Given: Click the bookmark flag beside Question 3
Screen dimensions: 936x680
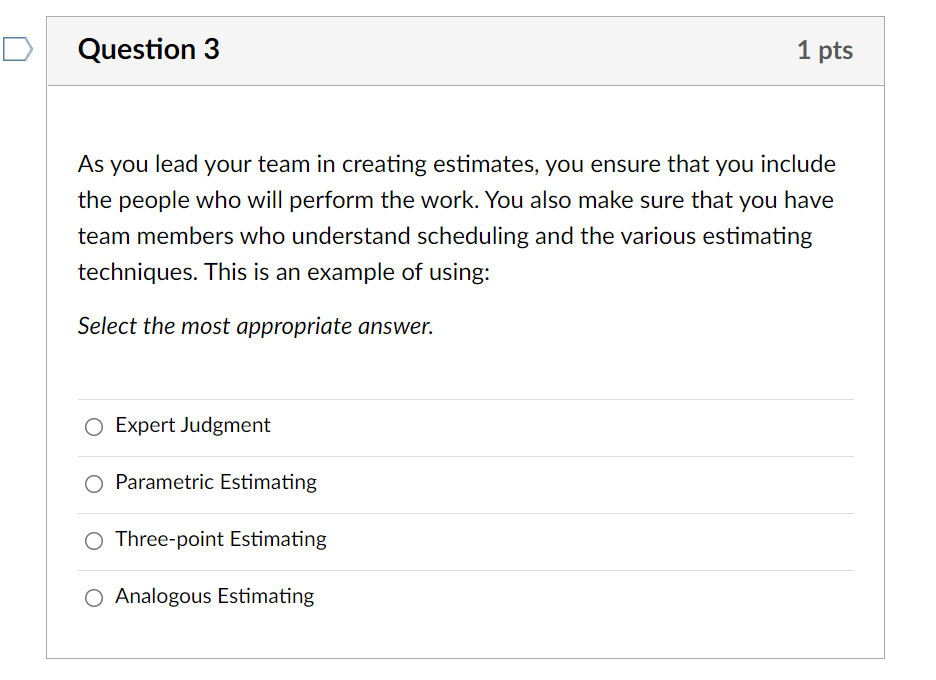Looking at the screenshot, I should click(16, 48).
